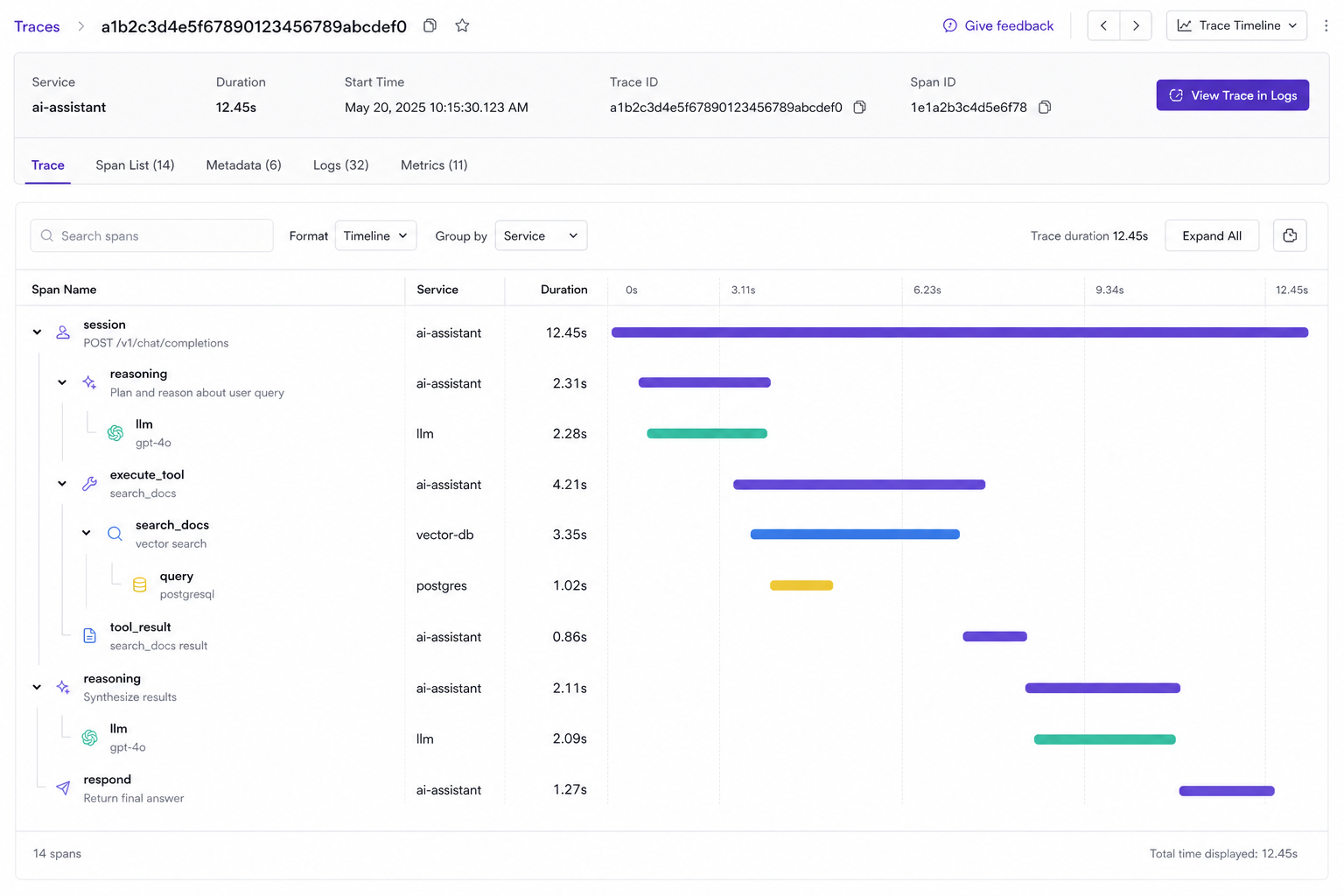Open the Group by Service dropdown

(541, 235)
